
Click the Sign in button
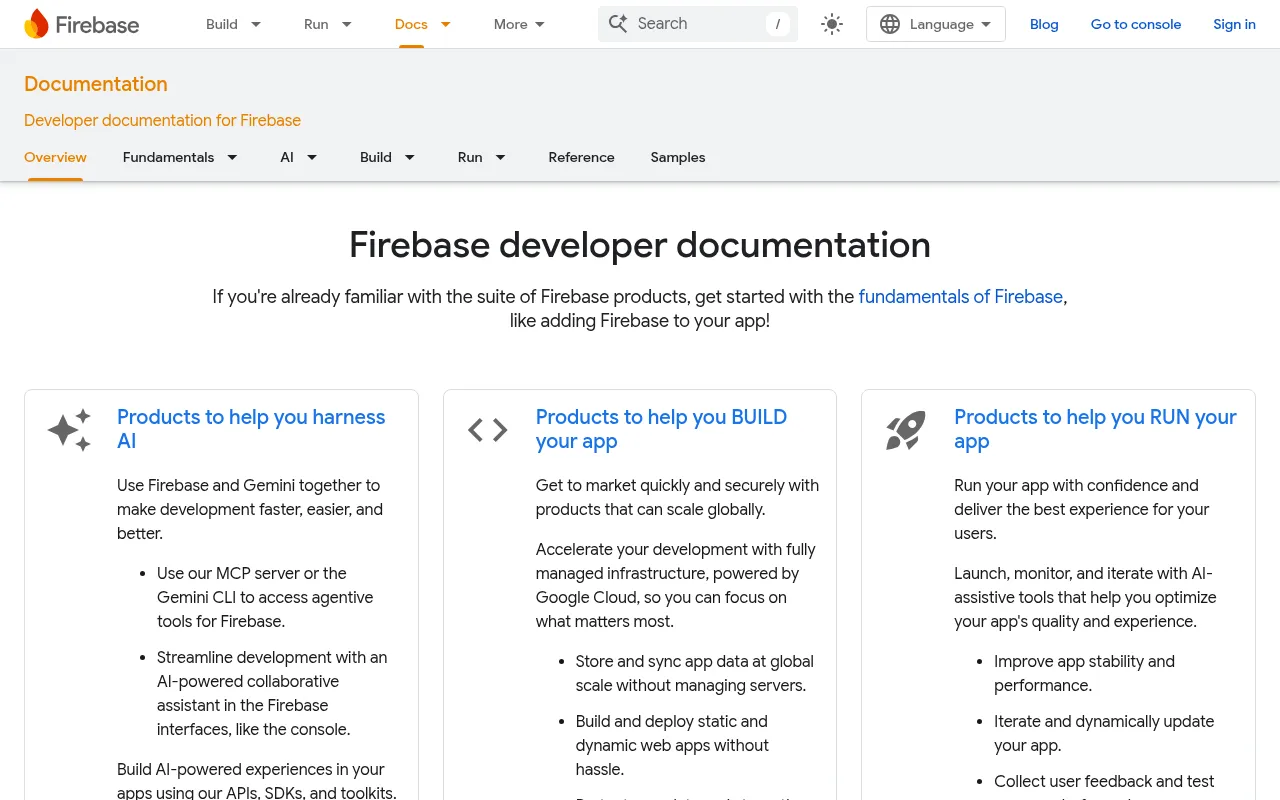[x=1234, y=24]
